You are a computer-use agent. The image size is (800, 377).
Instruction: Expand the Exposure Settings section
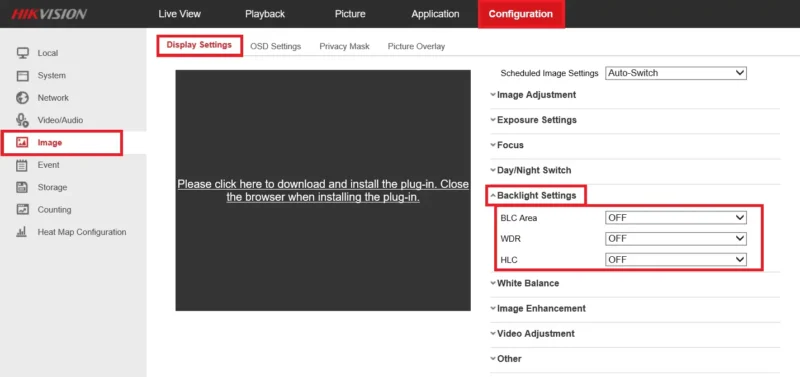tap(533, 120)
